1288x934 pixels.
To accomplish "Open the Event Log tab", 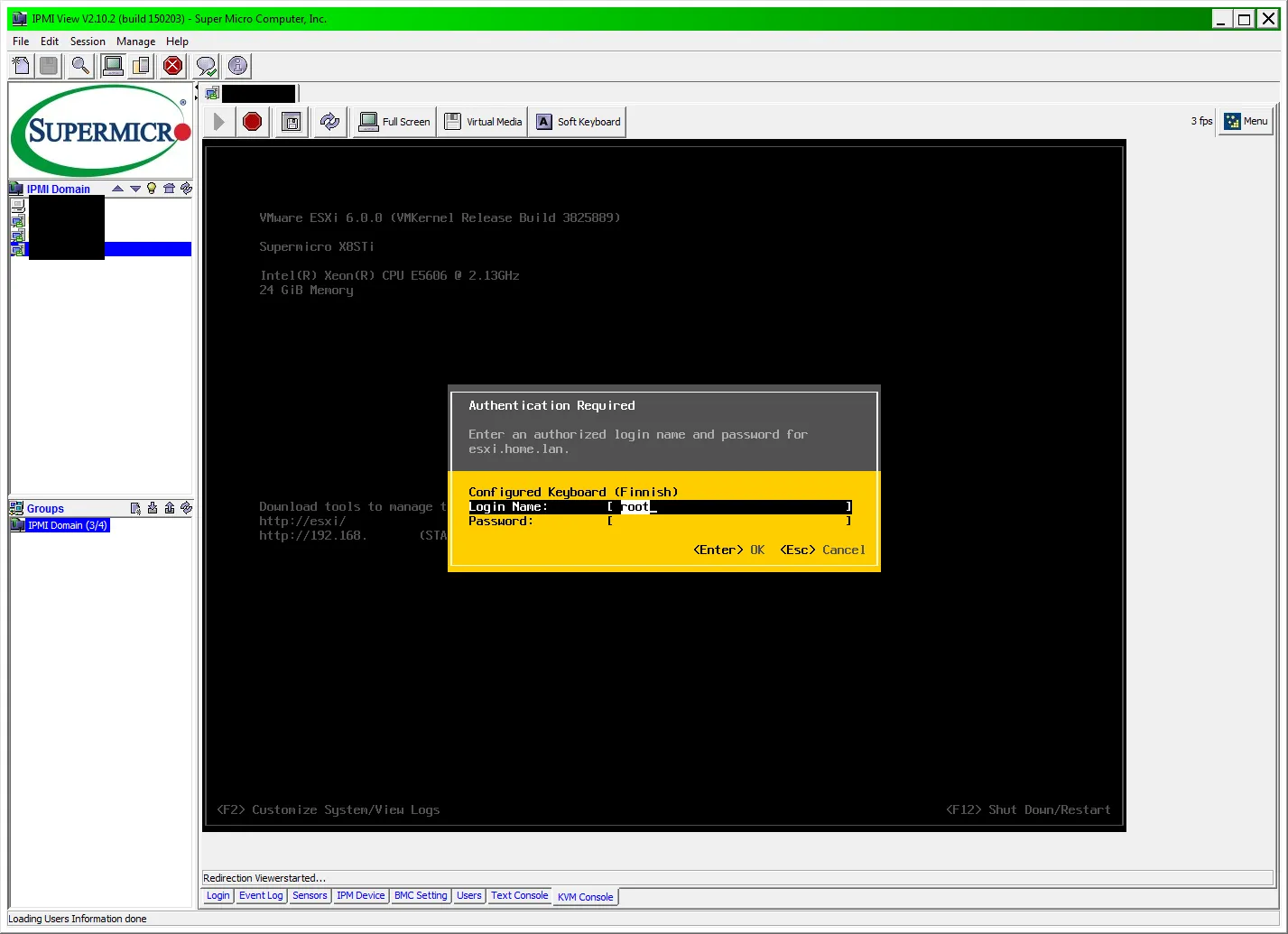I will pyautogui.click(x=261, y=895).
